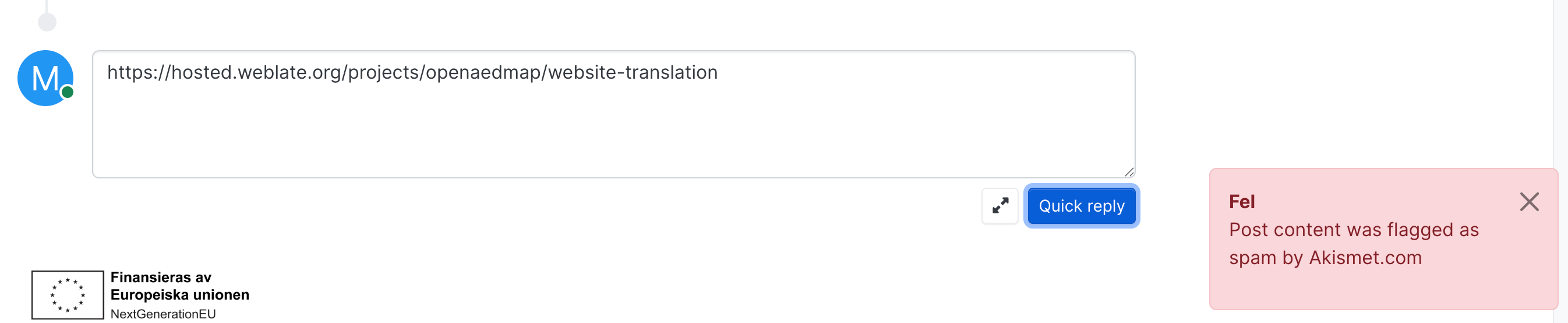Click the vertical timeline line above dot
This screenshot has height=323, width=1568.
tap(47, 6)
